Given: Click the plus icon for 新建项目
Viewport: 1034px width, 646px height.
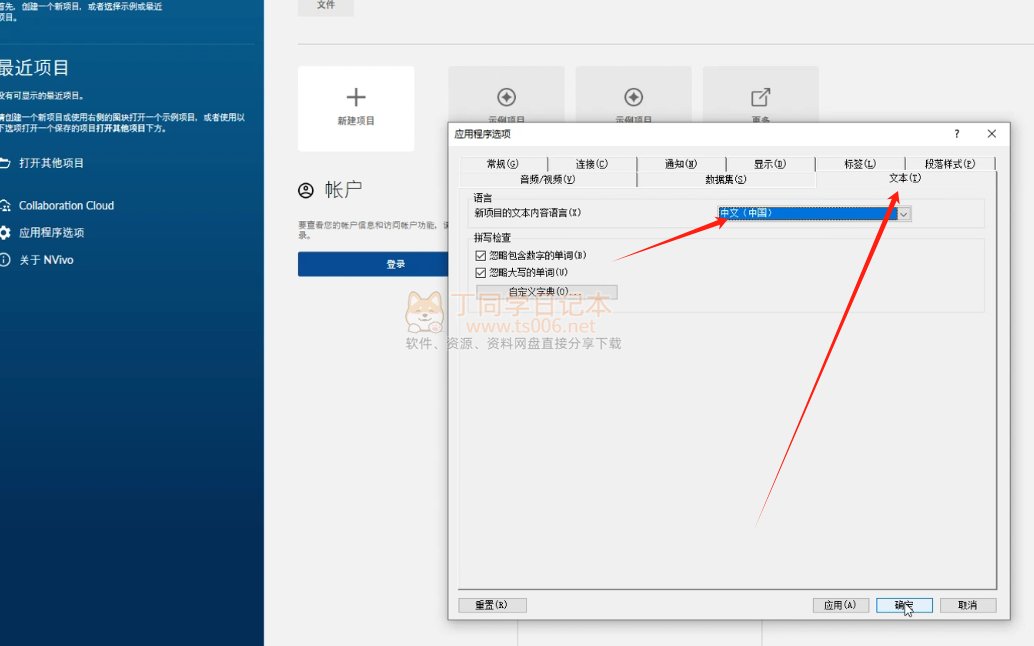Looking at the screenshot, I should [x=356, y=97].
